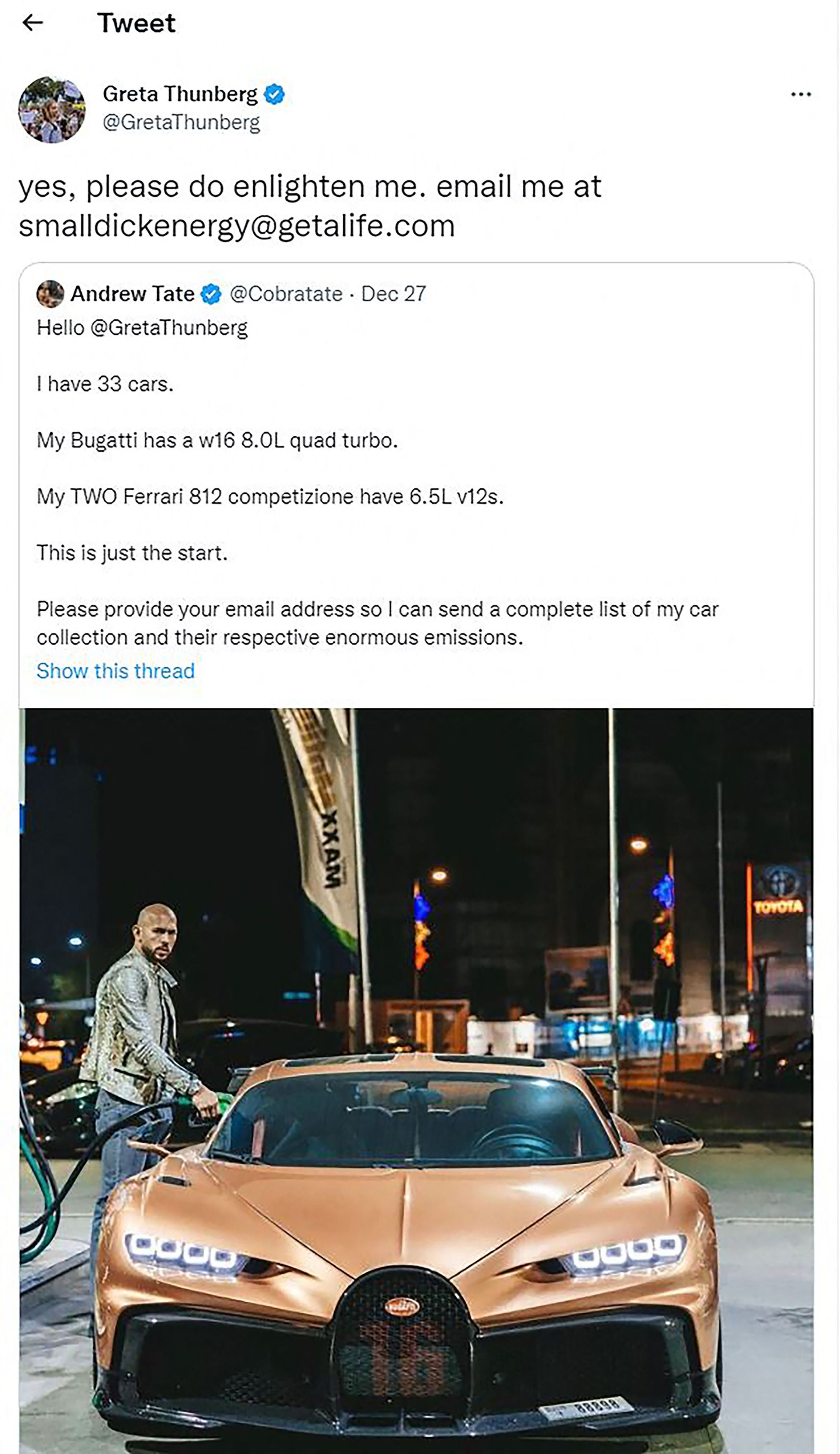This screenshot has height=1454, width=840.
Task: Click the small Andrew Tate avatar
Action: 50,294
